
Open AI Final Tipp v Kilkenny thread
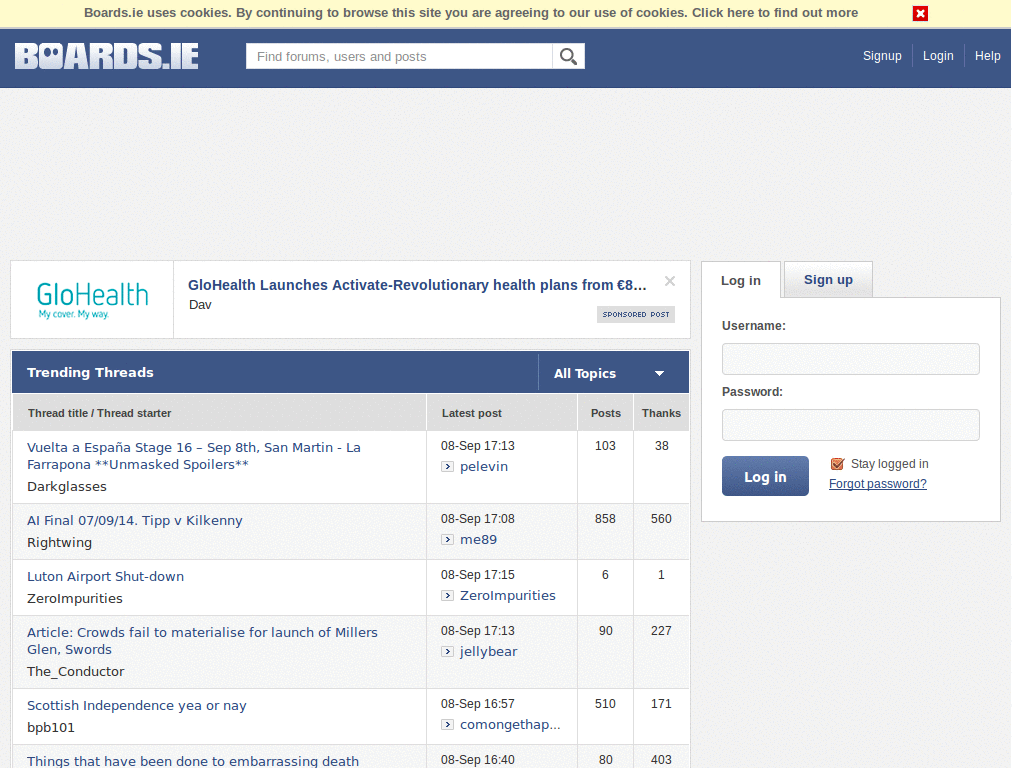pos(135,520)
